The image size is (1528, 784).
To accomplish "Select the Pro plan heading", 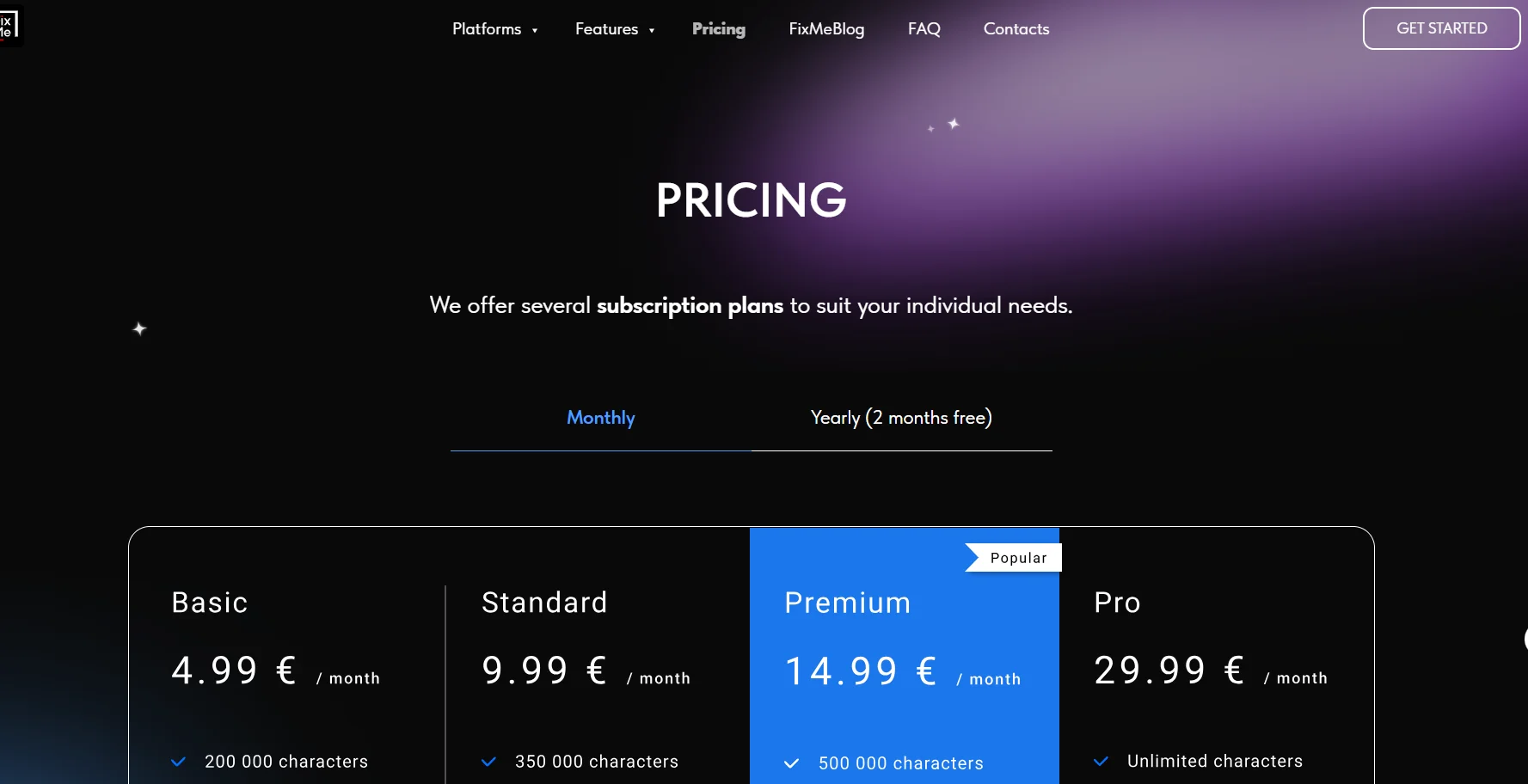I will point(1117,603).
